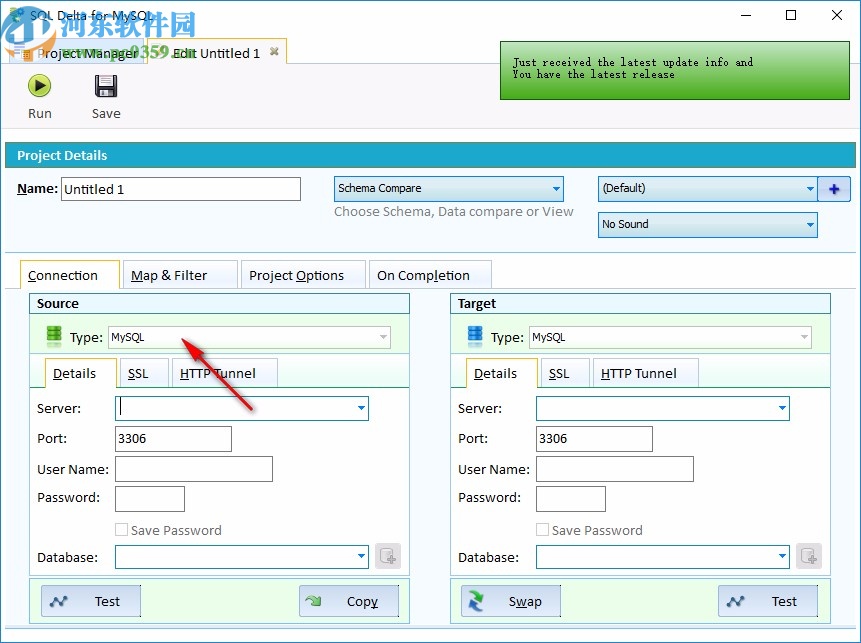Copy Source settings to Target
The height and width of the screenshot is (643, 861).
[349, 601]
